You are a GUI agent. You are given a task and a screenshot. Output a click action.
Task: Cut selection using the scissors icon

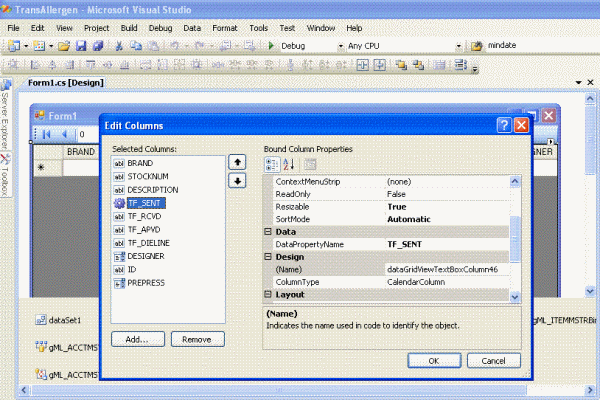pyautogui.click(x=119, y=46)
